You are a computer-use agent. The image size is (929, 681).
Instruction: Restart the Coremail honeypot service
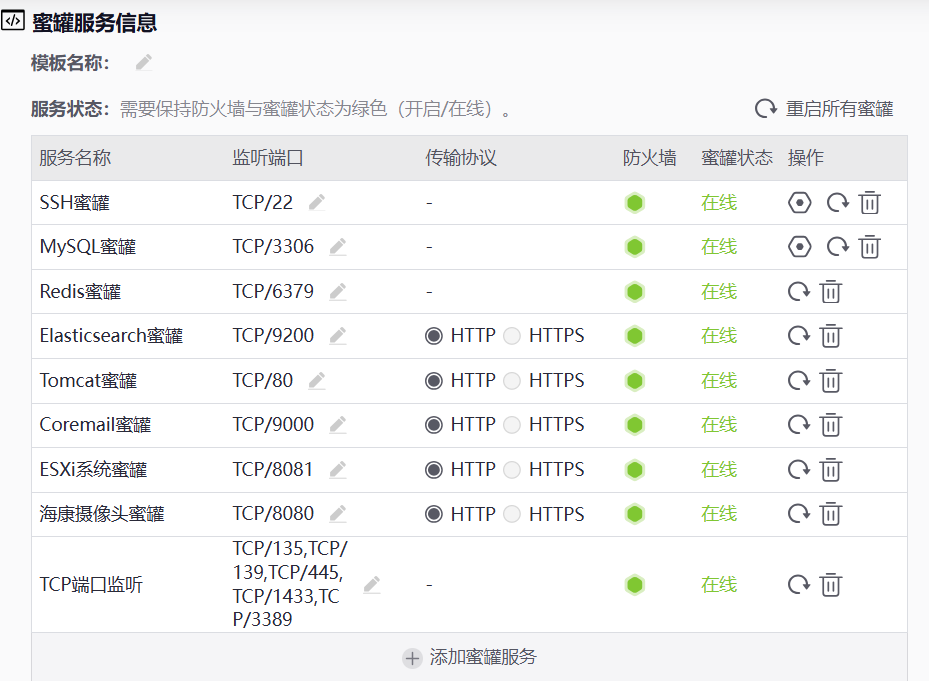799,424
